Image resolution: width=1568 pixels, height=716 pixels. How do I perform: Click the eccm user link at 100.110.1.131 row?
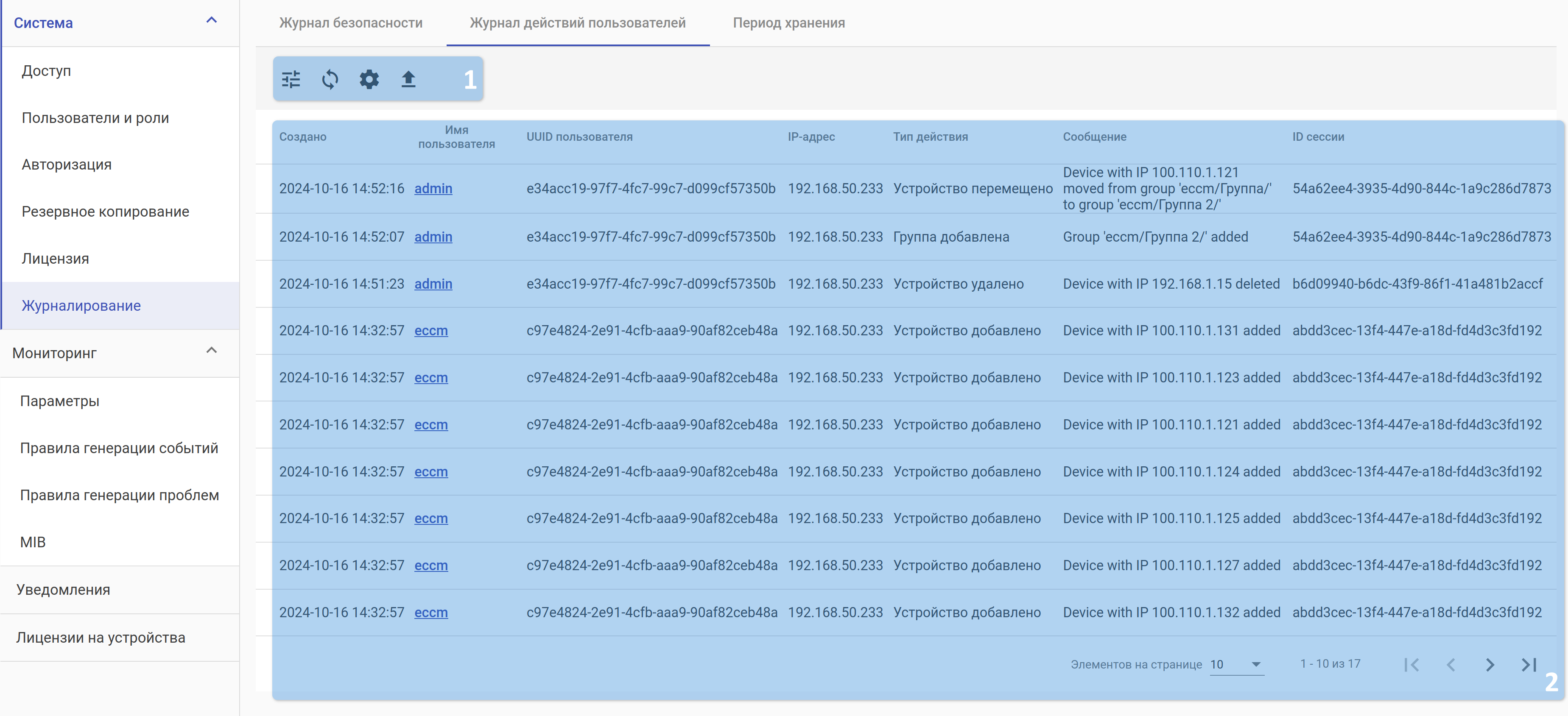(x=430, y=331)
